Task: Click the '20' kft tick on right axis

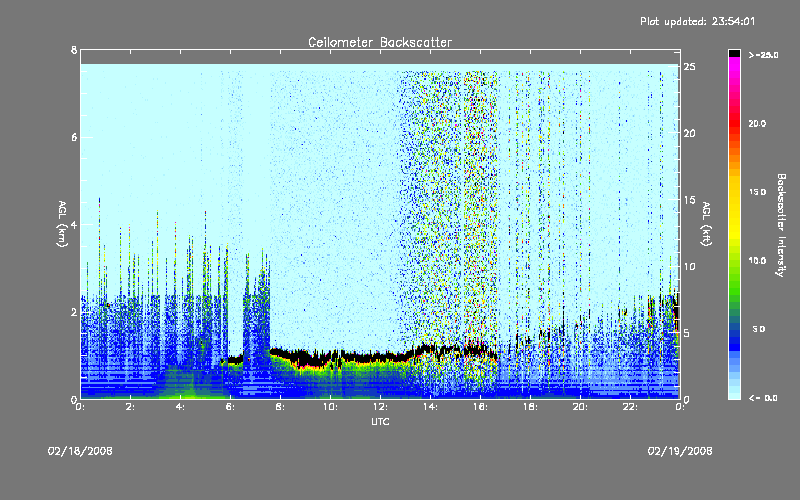Action: click(x=690, y=133)
